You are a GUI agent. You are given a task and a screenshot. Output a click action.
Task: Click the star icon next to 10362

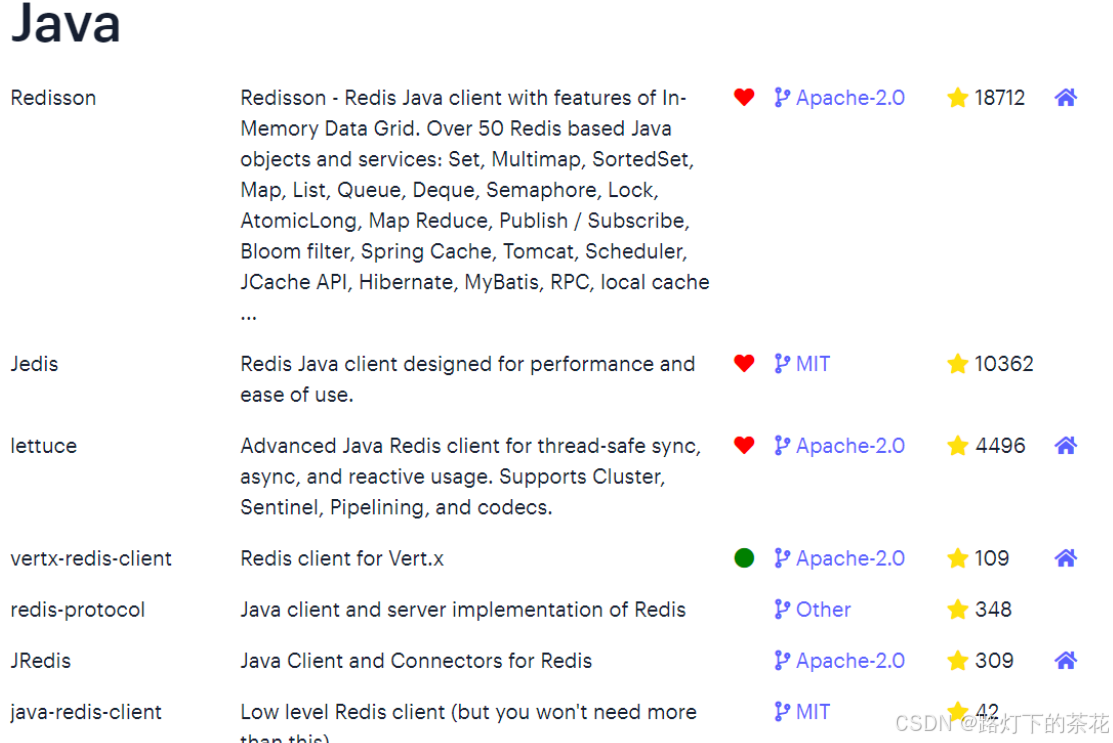958,363
